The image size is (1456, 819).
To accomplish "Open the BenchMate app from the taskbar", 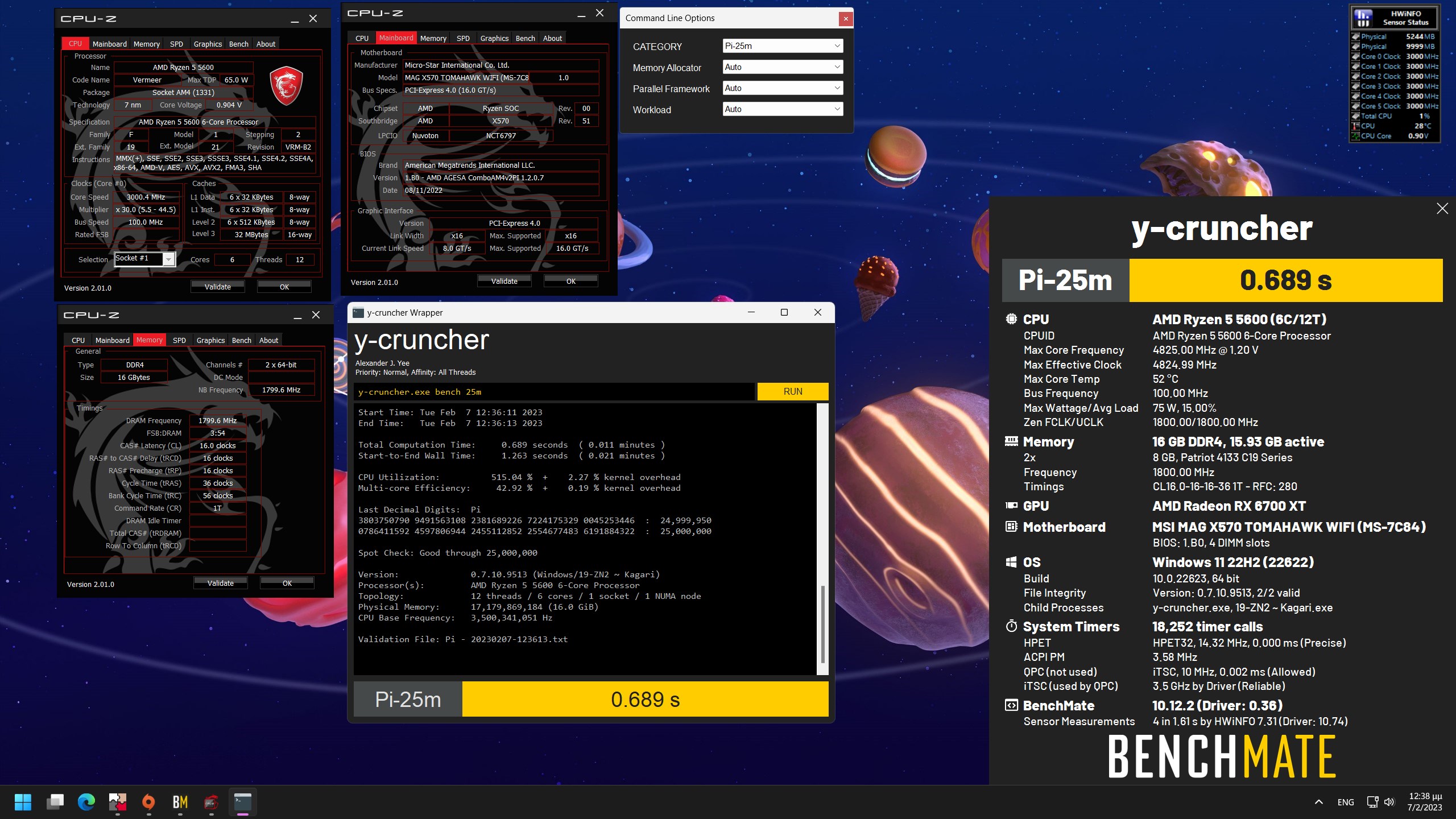I will pos(180,802).
